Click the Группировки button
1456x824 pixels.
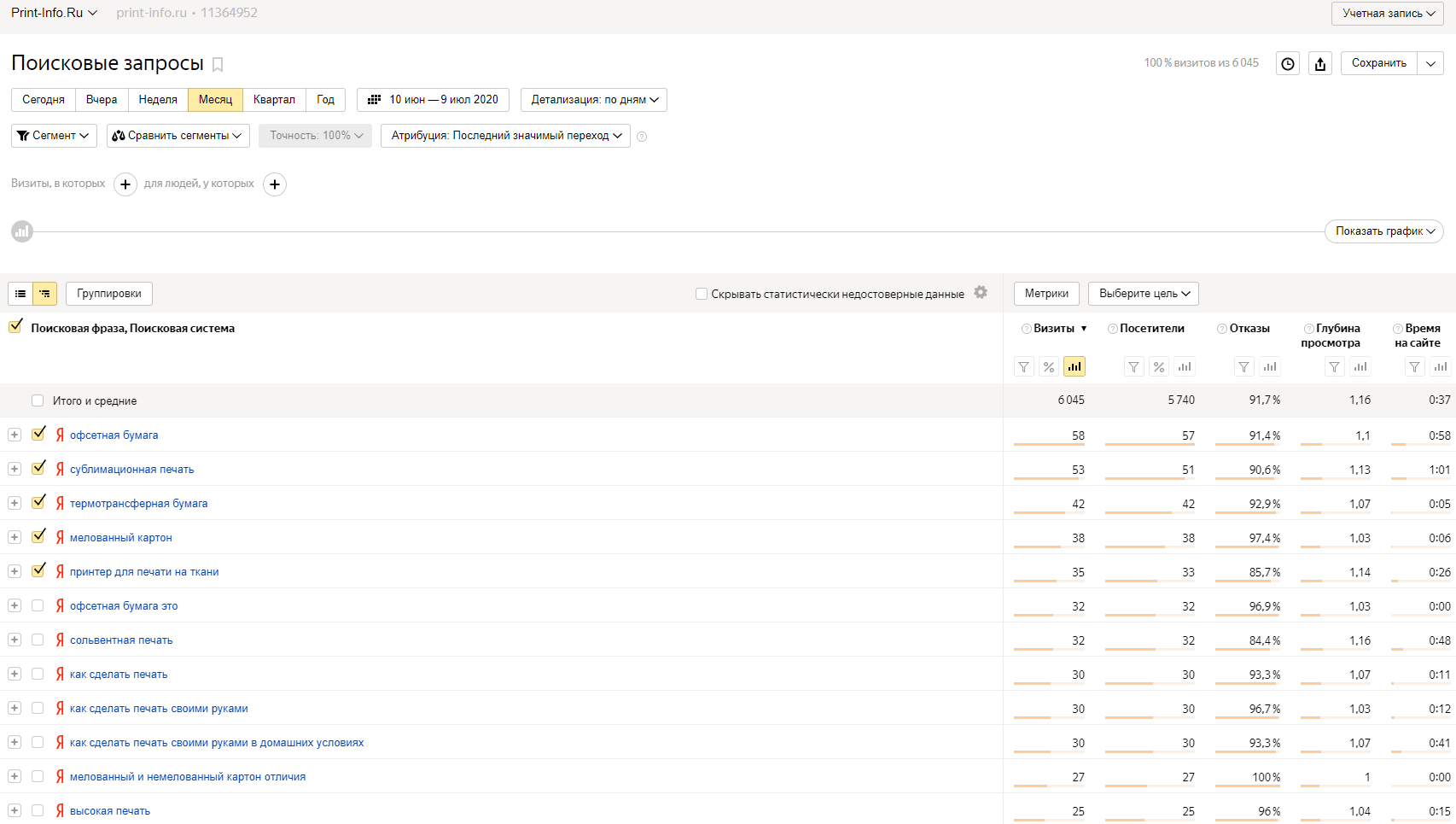tap(109, 294)
